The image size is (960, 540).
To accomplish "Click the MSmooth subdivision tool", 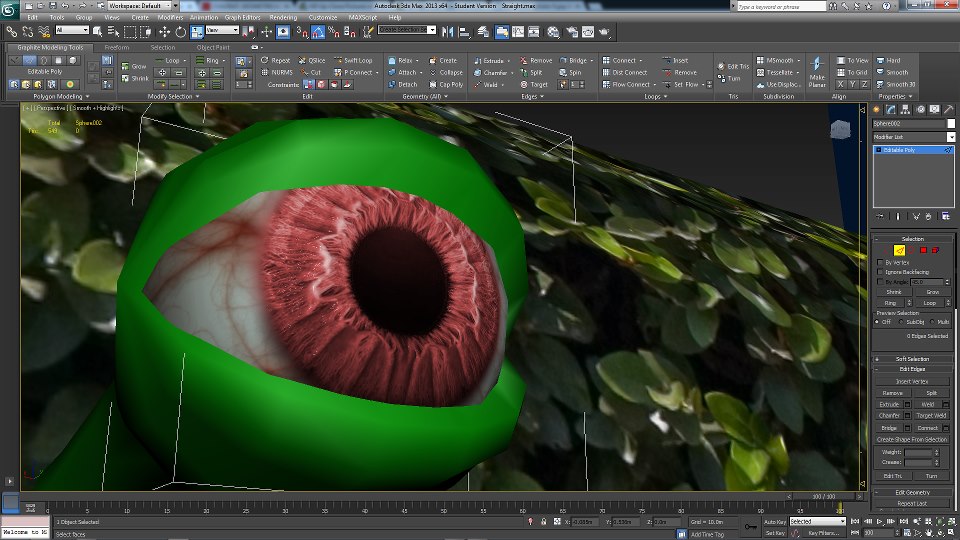I will (x=778, y=60).
